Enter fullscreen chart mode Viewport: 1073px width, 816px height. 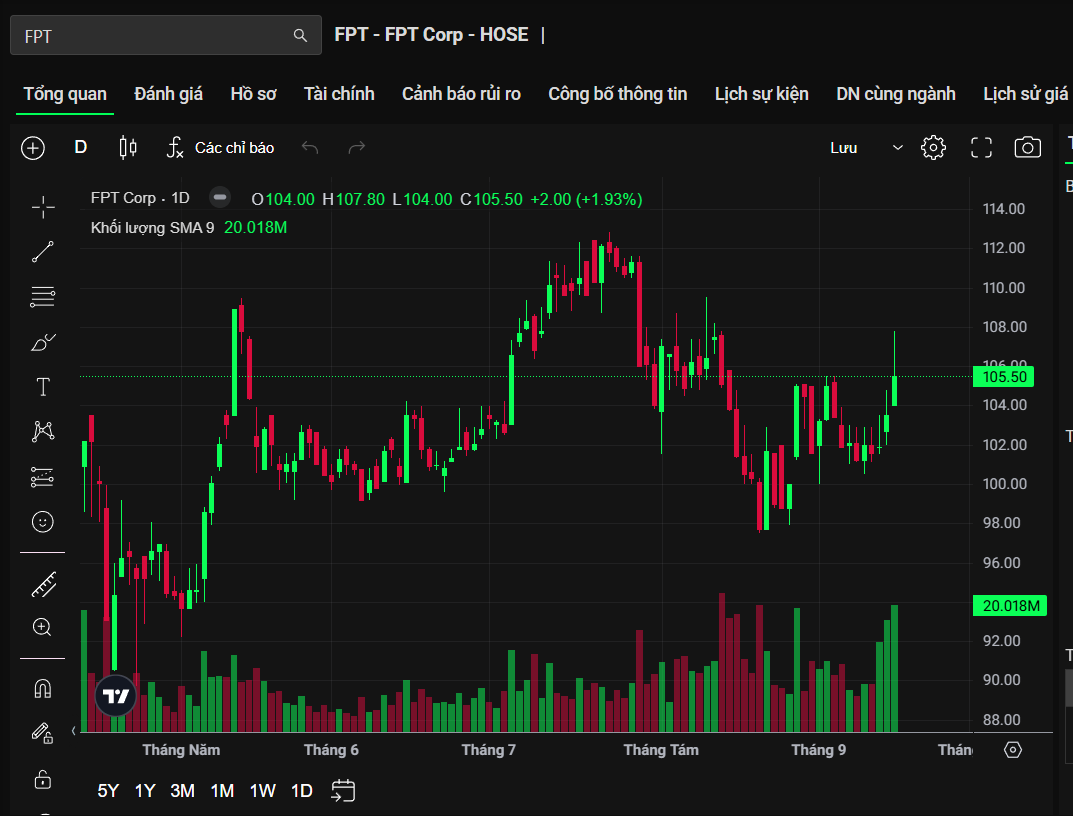[981, 148]
